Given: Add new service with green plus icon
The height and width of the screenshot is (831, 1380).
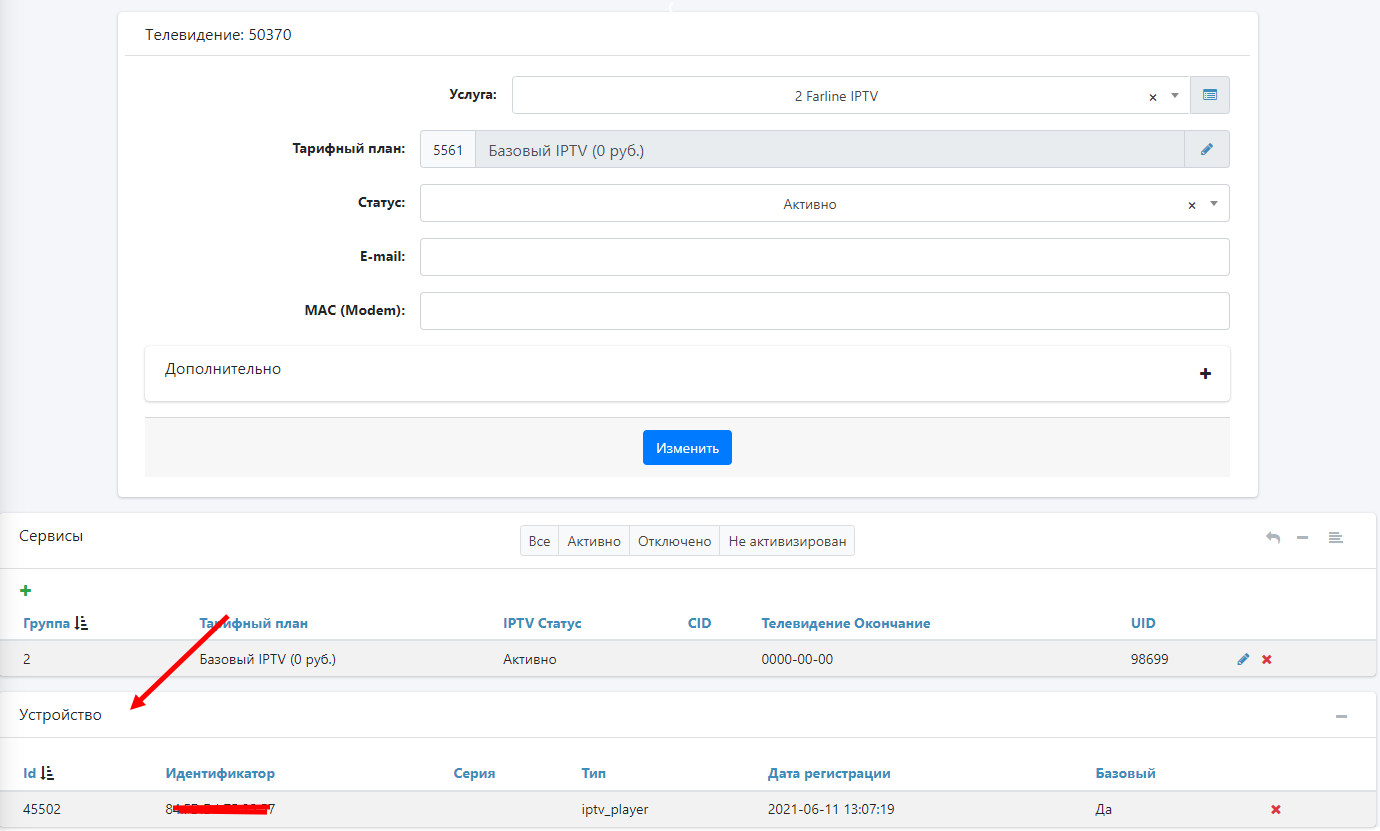Looking at the screenshot, I should (26, 591).
